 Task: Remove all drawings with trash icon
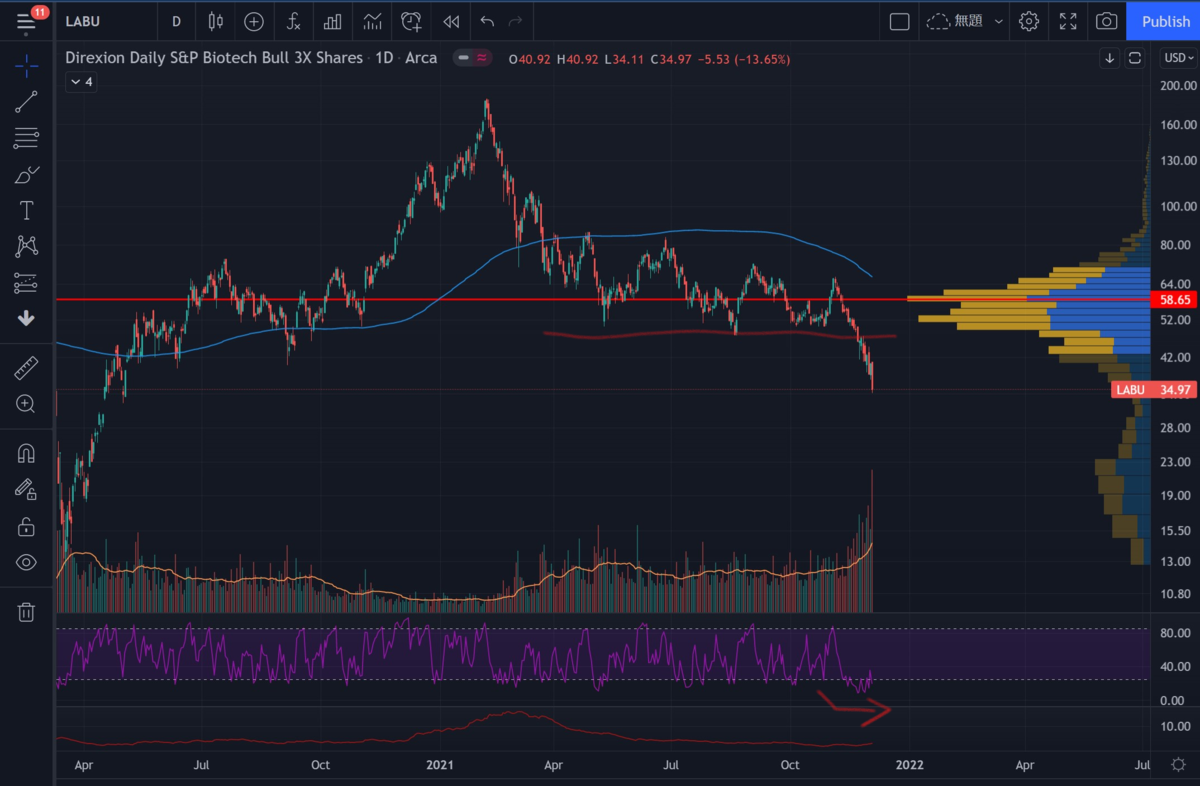[26, 611]
